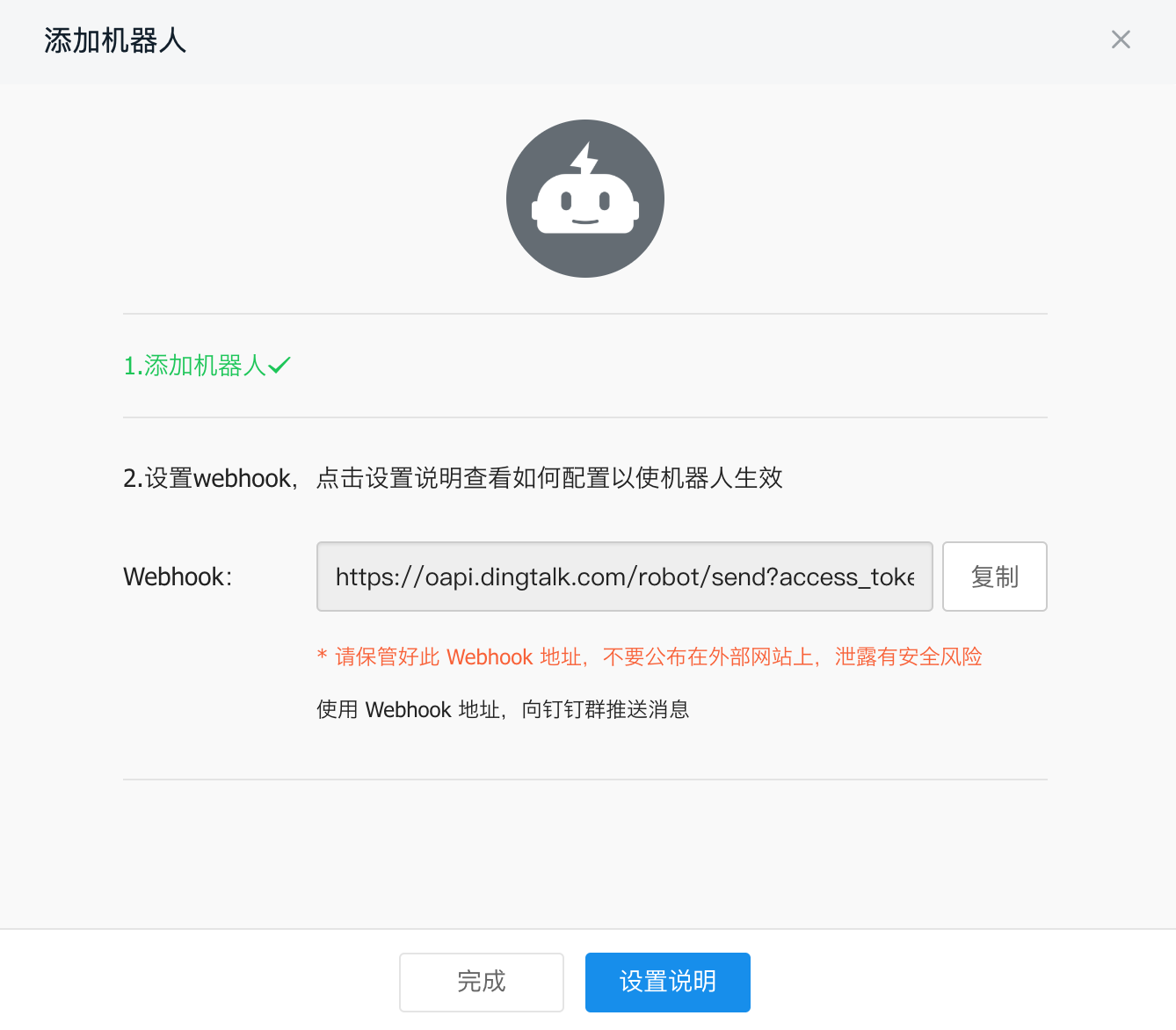1176x1030 pixels.
Task: Click the step 2 设置webhook heading
Action: 454,478
